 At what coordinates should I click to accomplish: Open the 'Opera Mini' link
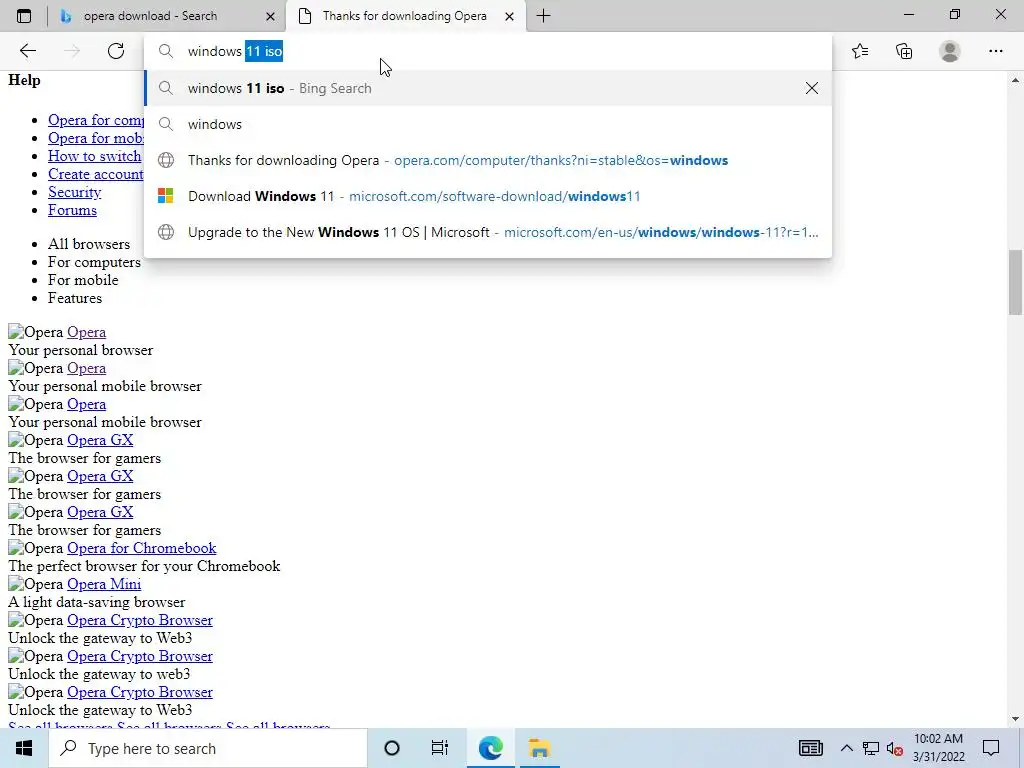pos(104,584)
